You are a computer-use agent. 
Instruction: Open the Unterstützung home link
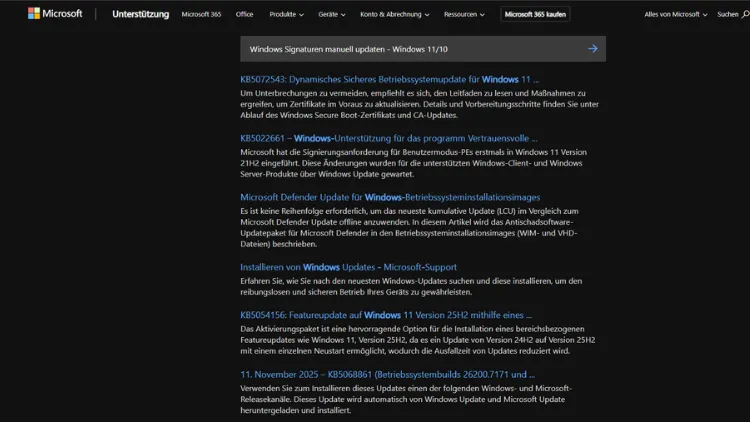[141, 14]
